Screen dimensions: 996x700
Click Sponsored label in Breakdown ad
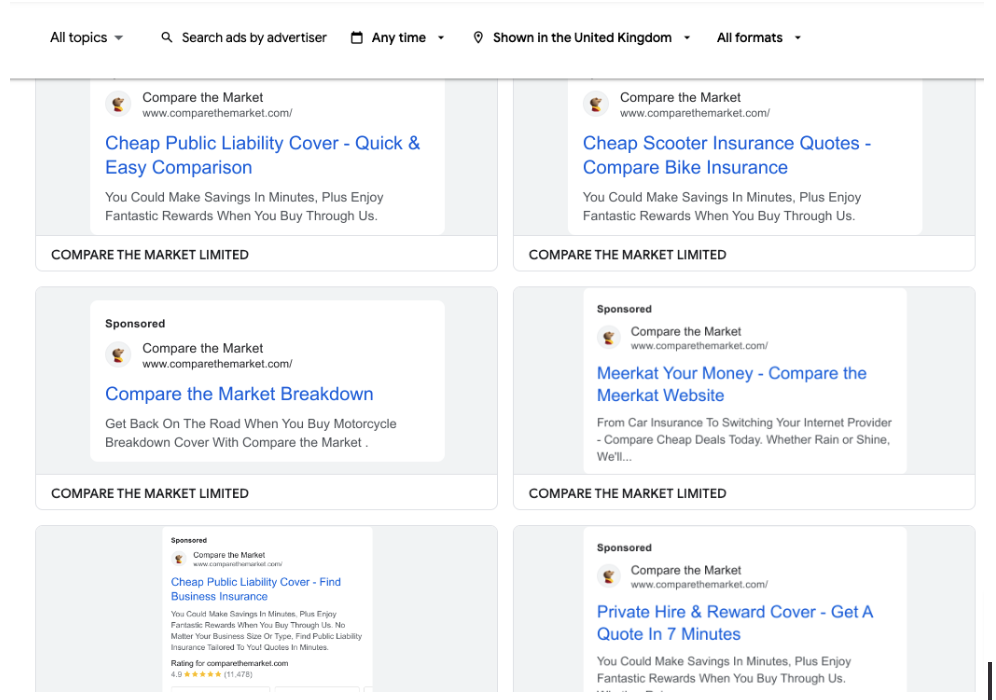pos(135,323)
